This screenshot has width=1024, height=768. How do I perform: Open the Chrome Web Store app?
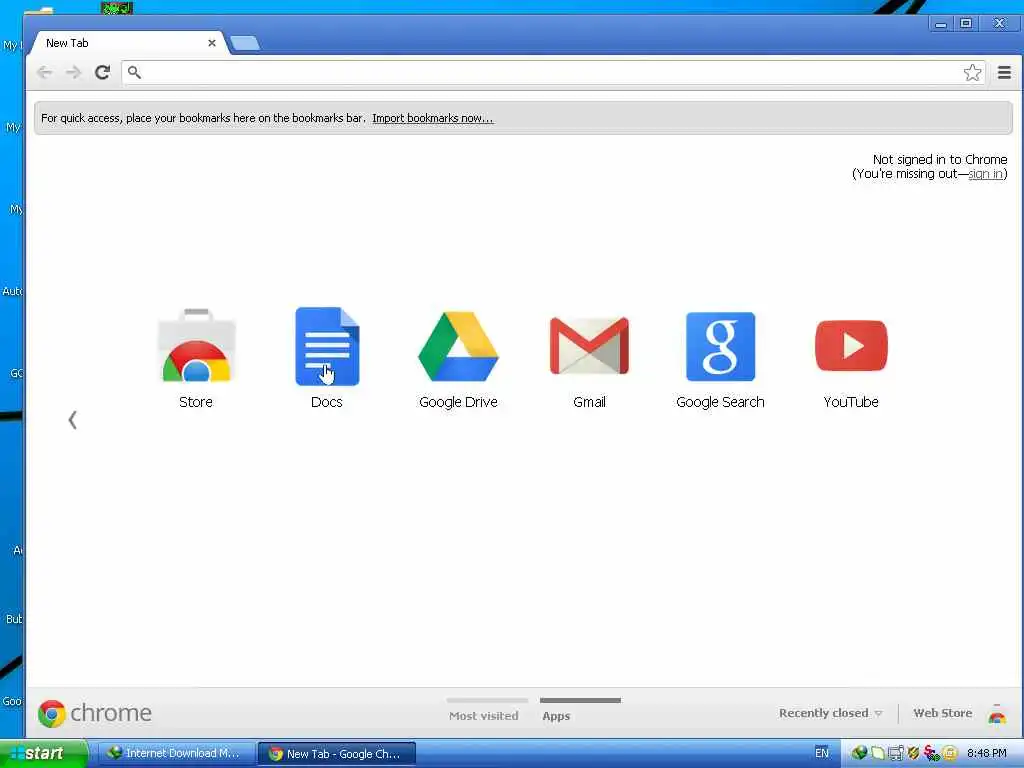point(196,358)
